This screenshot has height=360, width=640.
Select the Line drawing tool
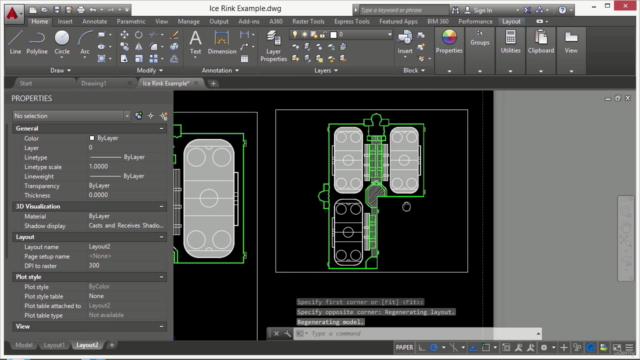[15, 42]
